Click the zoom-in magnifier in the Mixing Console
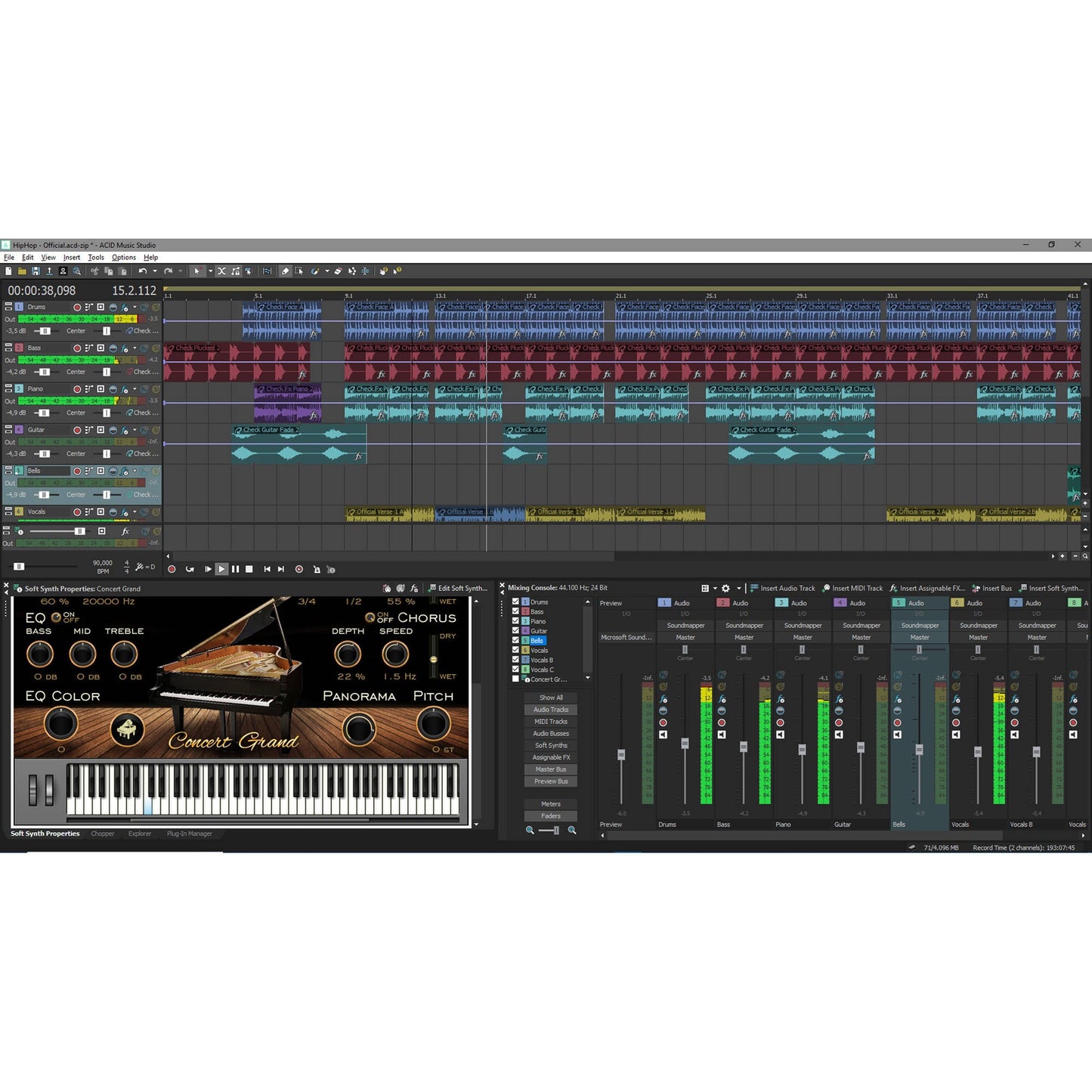The width and height of the screenshot is (1092, 1092). pos(571,829)
